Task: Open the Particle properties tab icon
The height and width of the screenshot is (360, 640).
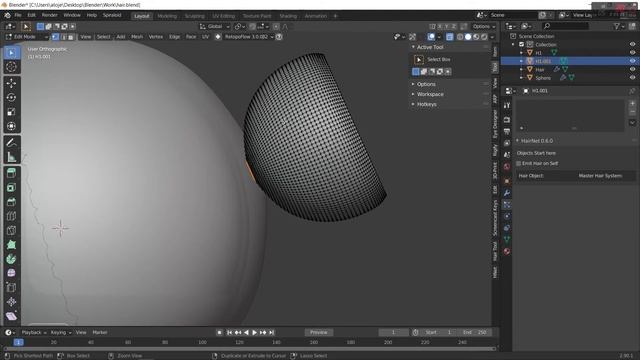Action: coord(507,204)
